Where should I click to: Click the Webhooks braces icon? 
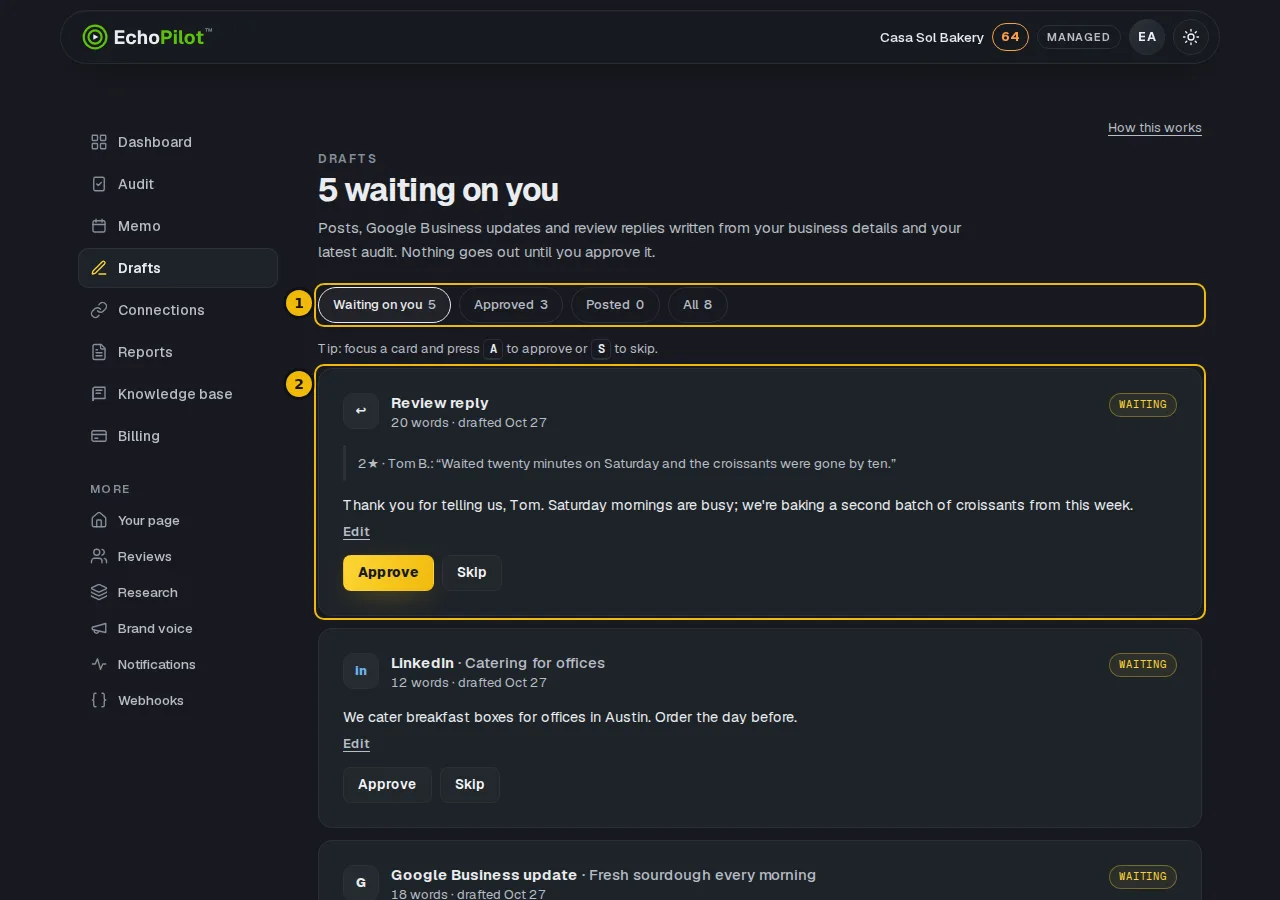[x=99, y=700]
